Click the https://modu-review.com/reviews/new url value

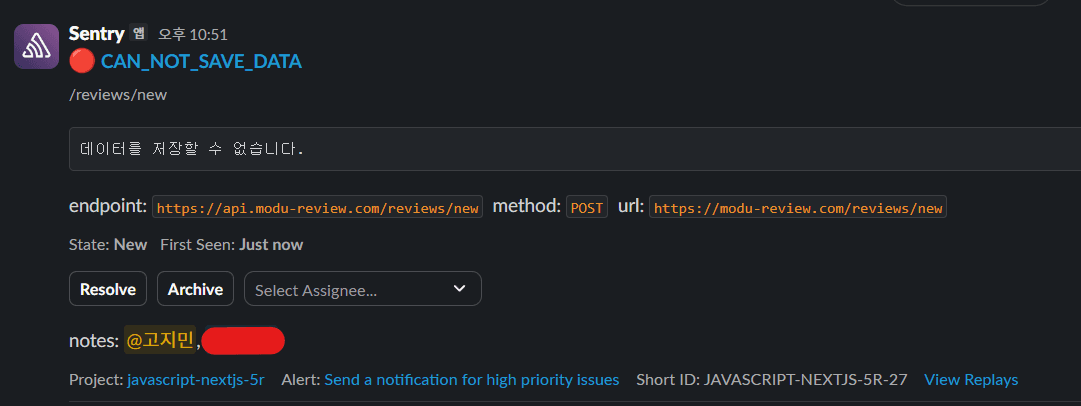tap(797, 208)
